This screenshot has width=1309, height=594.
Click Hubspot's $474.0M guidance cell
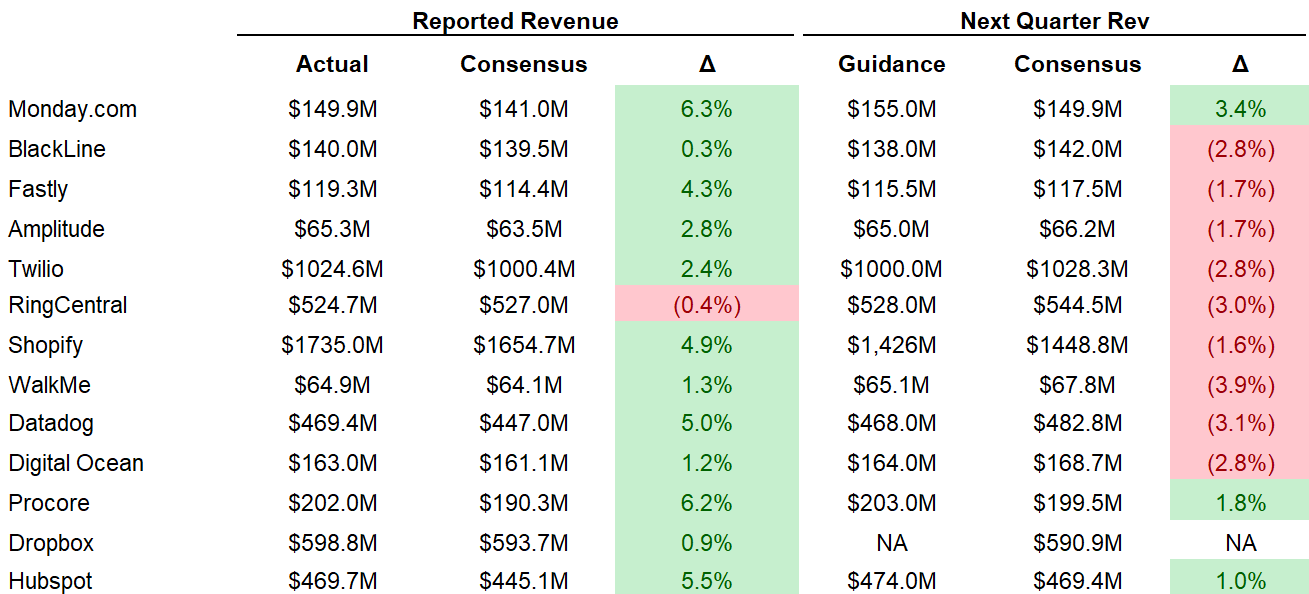891,581
